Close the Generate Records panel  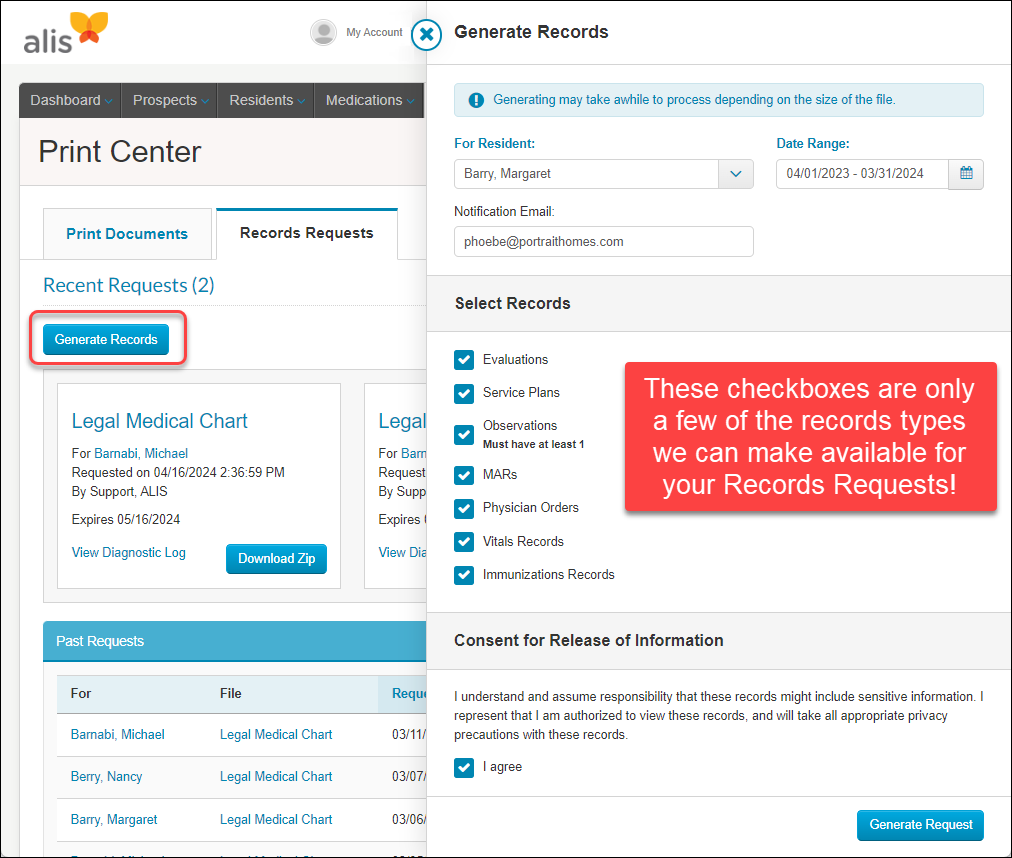426,34
